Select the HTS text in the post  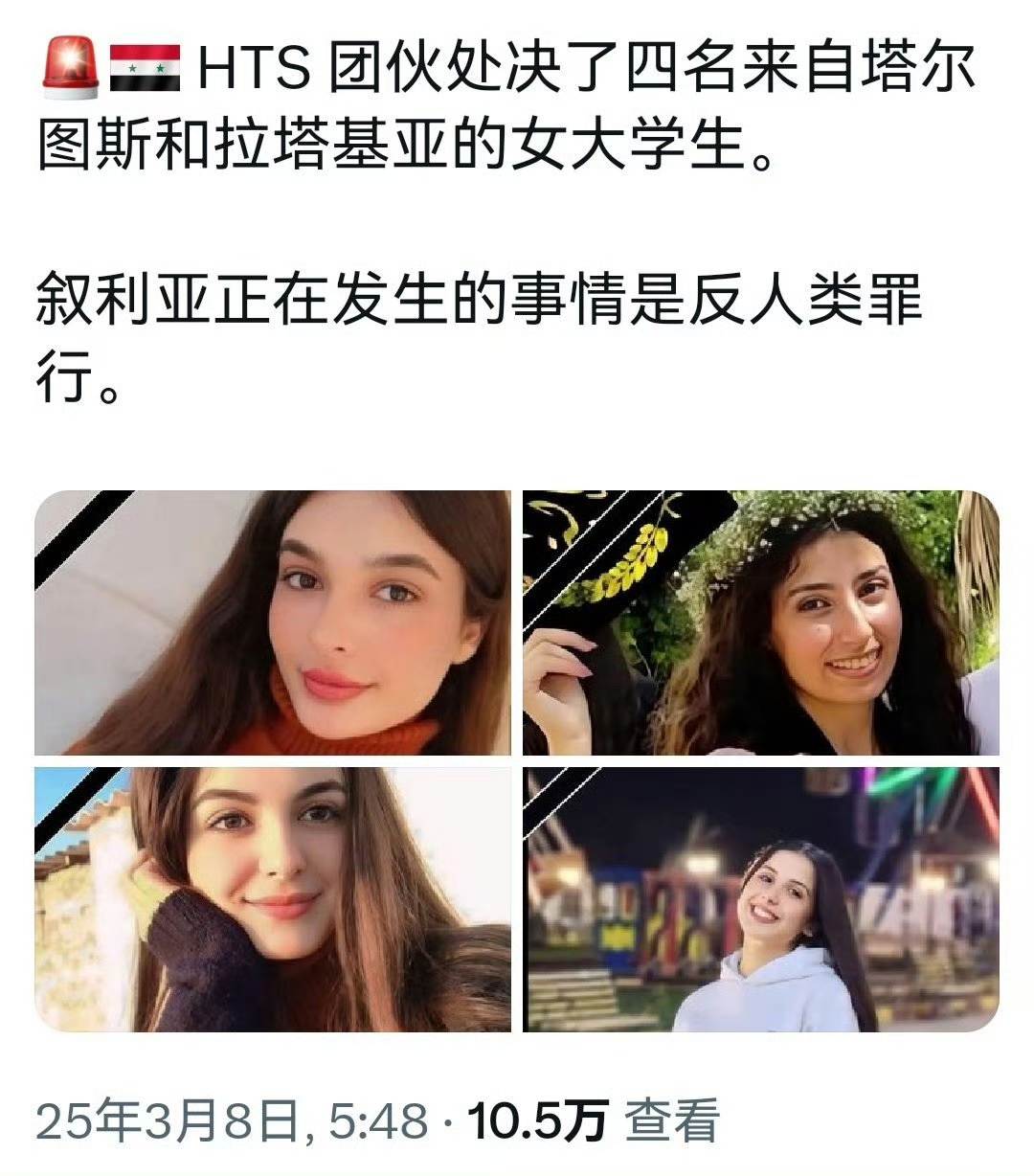coord(254,69)
